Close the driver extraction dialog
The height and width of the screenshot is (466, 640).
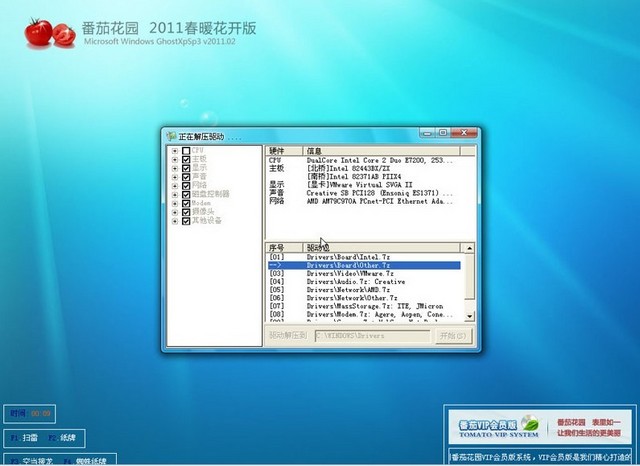click(464, 133)
